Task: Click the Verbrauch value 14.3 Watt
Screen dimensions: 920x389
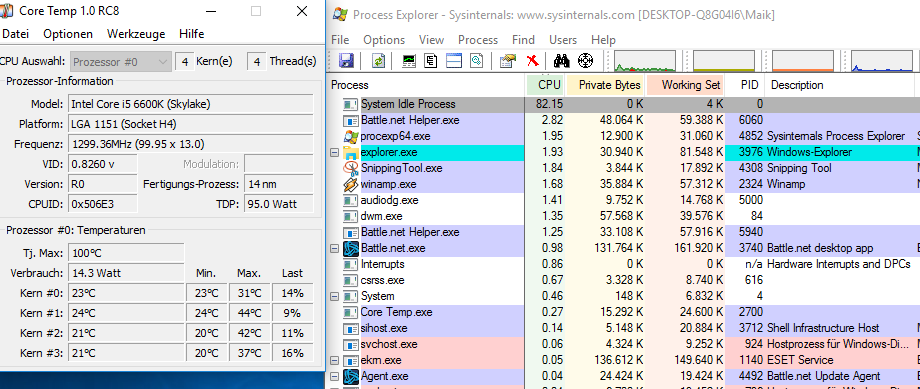Action: pyautogui.click(x=126, y=273)
